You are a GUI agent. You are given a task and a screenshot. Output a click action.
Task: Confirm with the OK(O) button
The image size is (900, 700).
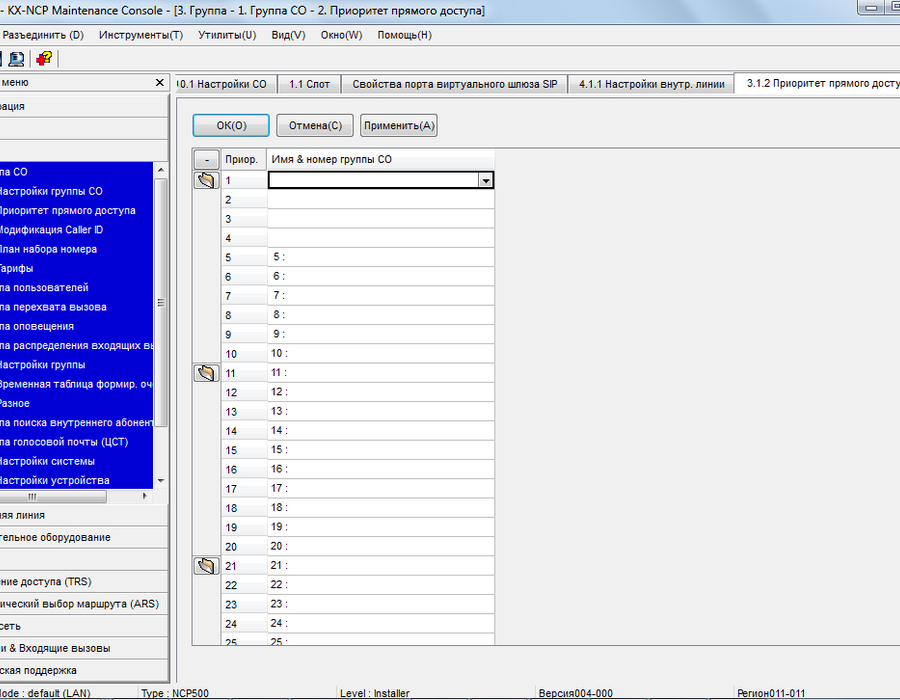231,126
